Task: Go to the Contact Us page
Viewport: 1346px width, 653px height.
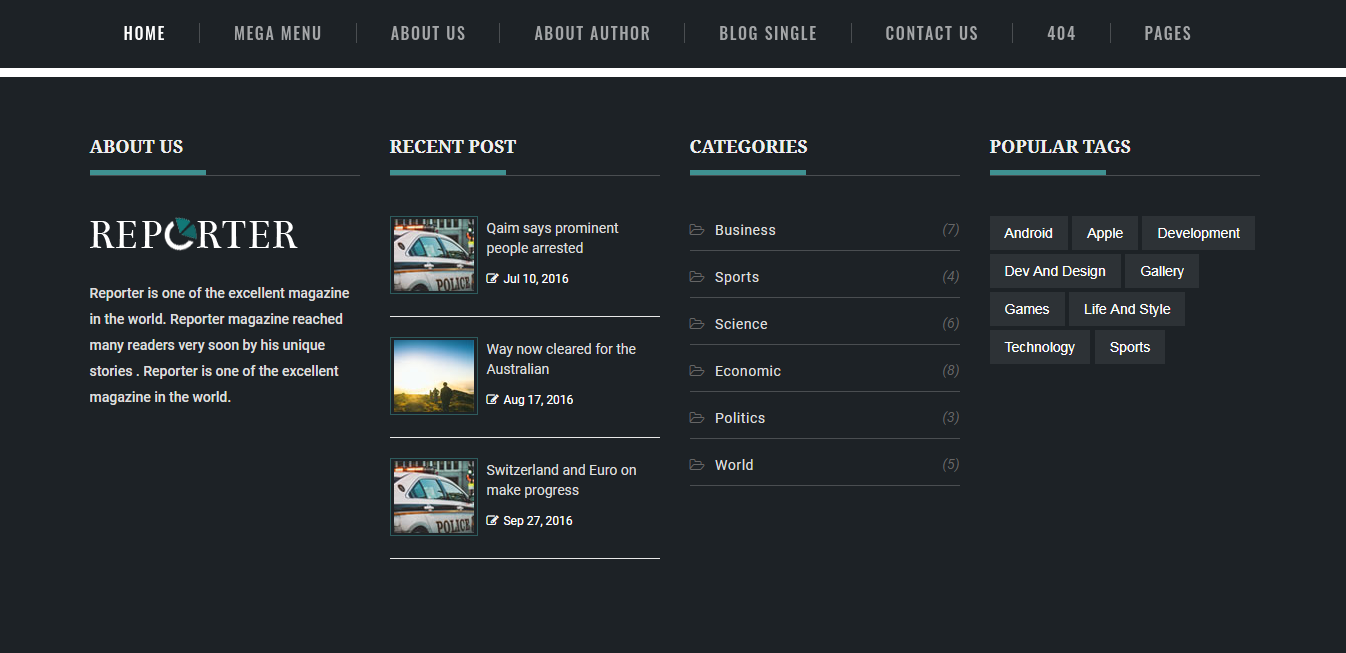Action: pos(931,34)
